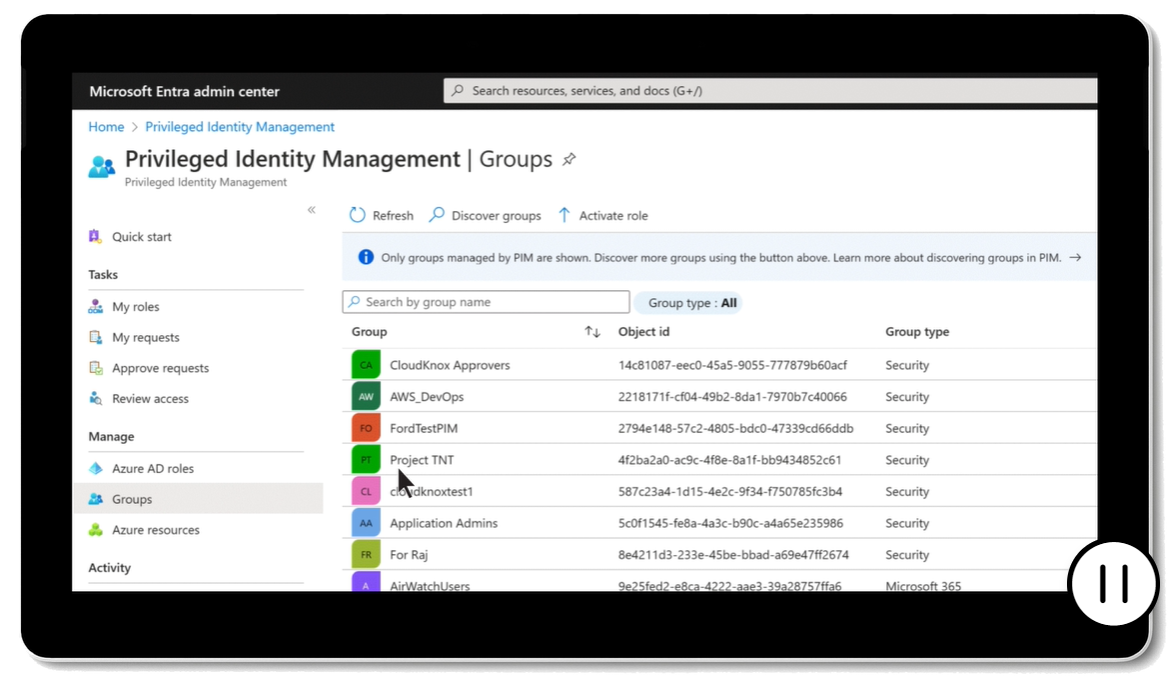Open Azure AD roles under Manage
This screenshot has width=1173, height=681.
point(152,468)
